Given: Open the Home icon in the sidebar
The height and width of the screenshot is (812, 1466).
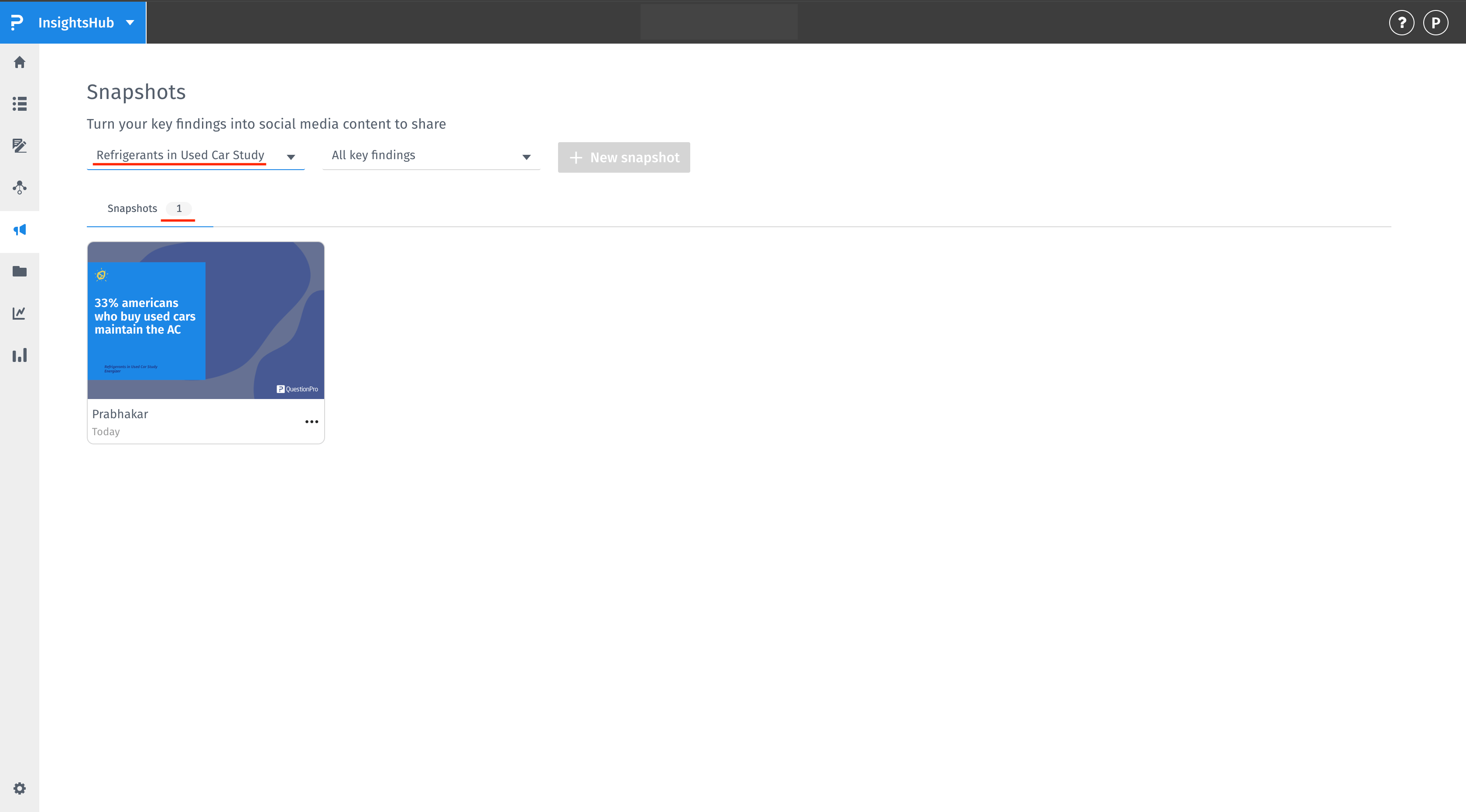Looking at the screenshot, I should 20,62.
